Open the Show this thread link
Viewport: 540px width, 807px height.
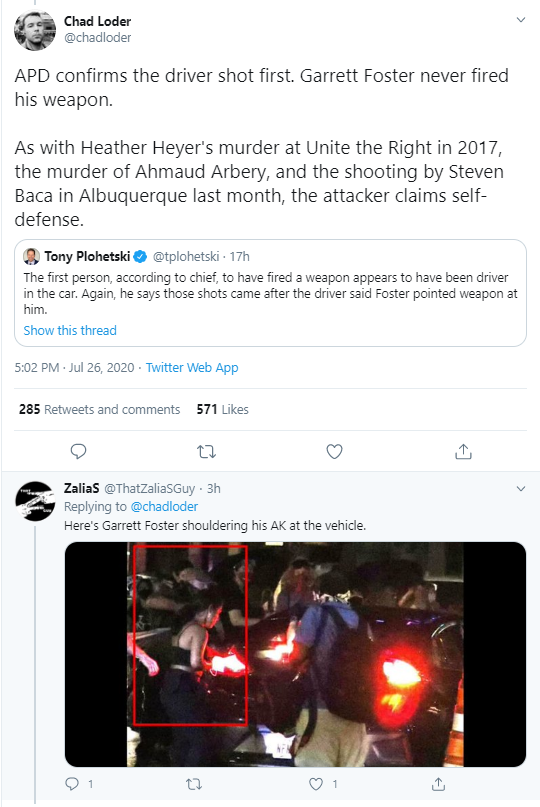70,330
